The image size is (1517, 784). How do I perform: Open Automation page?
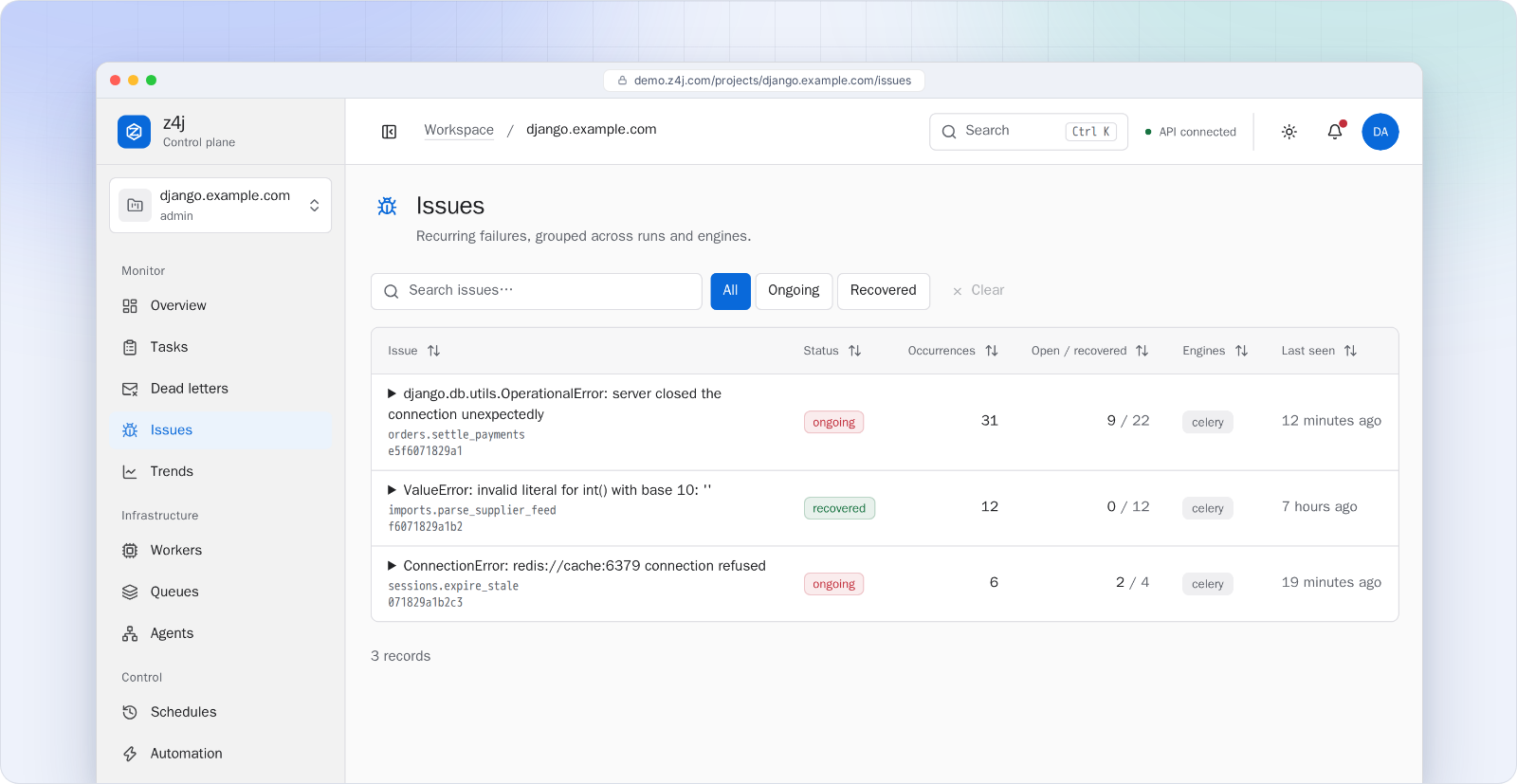220,754
